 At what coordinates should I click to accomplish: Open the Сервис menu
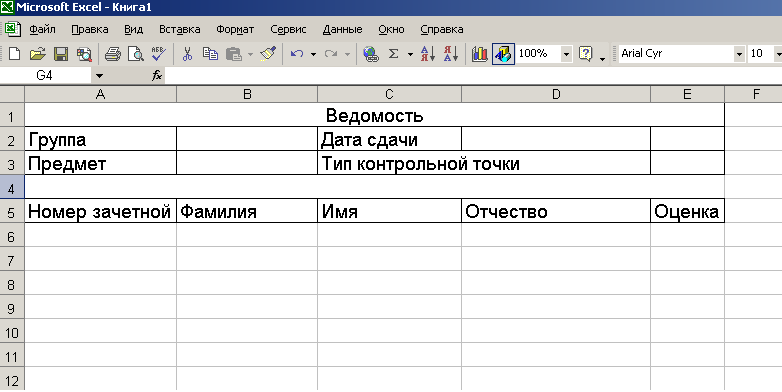click(288, 29)
